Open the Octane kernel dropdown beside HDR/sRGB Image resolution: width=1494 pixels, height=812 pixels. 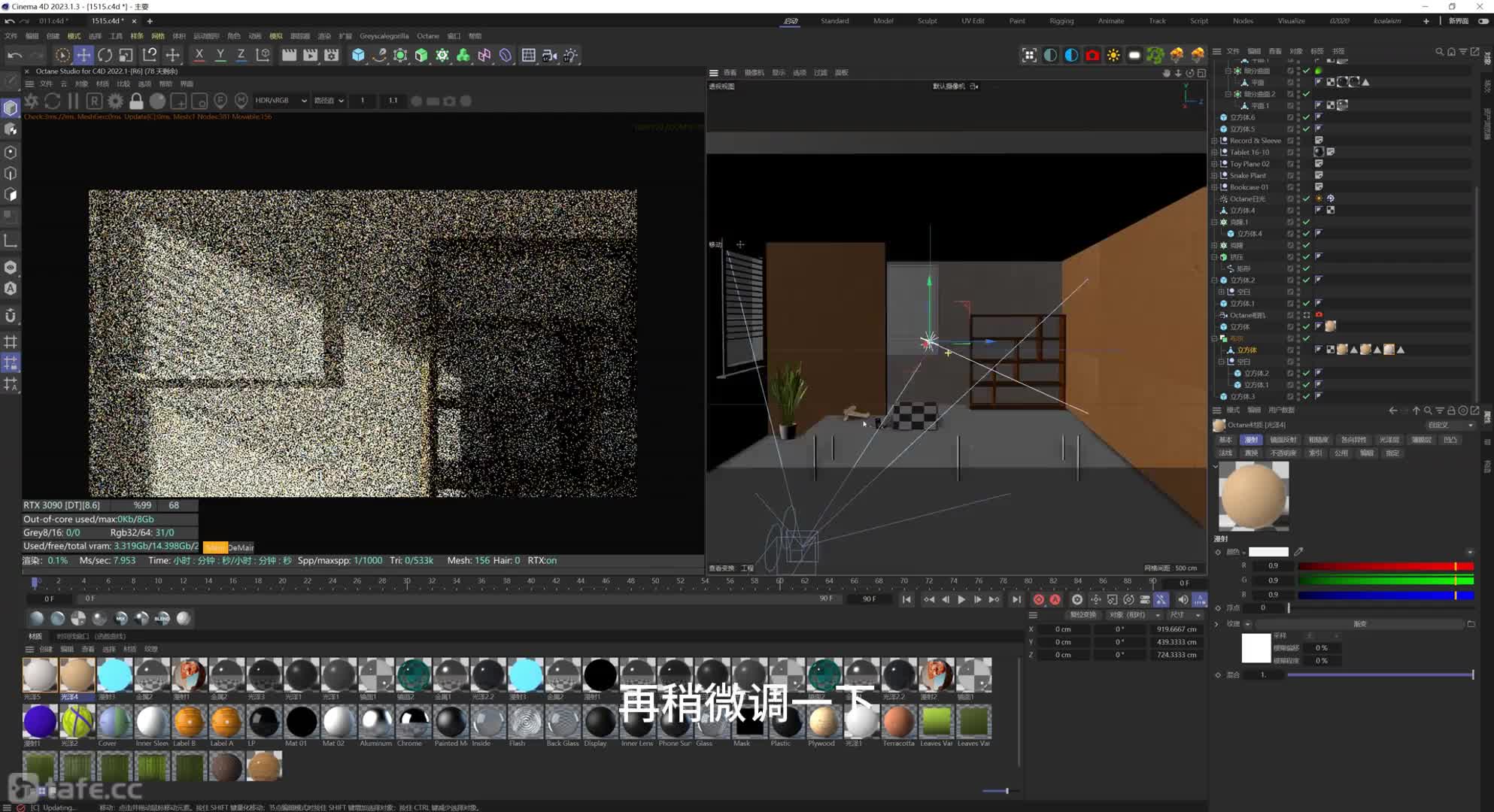(329, 101)
